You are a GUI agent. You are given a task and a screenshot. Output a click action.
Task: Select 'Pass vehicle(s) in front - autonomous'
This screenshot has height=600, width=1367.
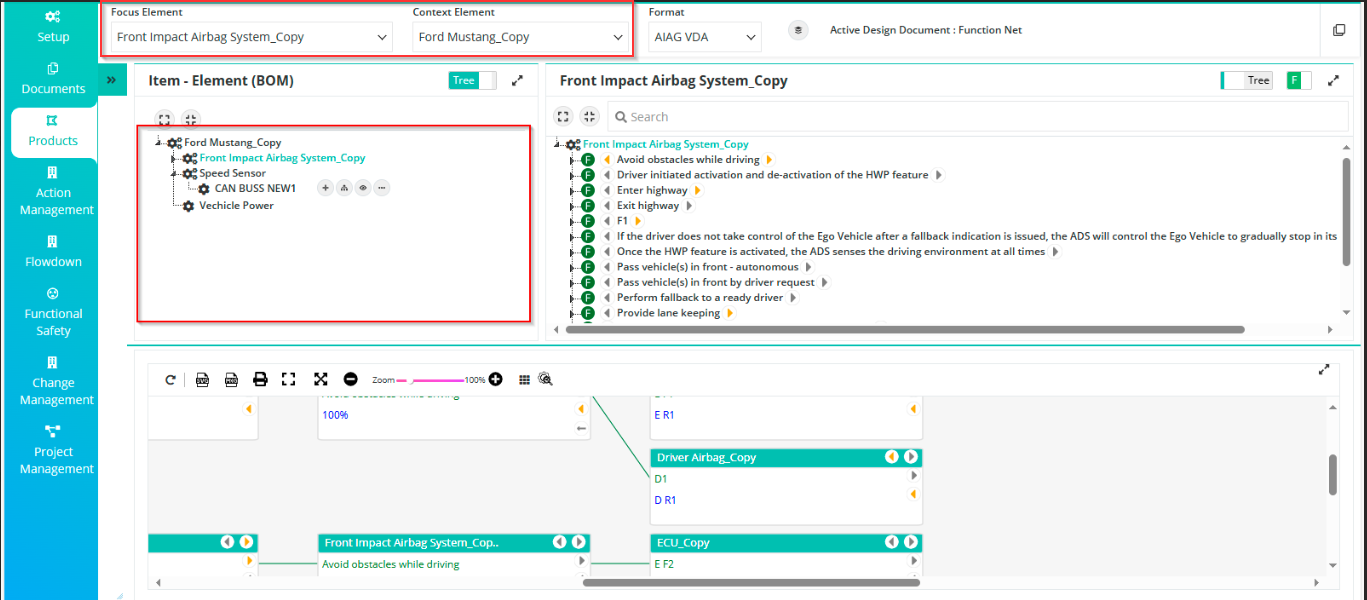tap(708, 267)
